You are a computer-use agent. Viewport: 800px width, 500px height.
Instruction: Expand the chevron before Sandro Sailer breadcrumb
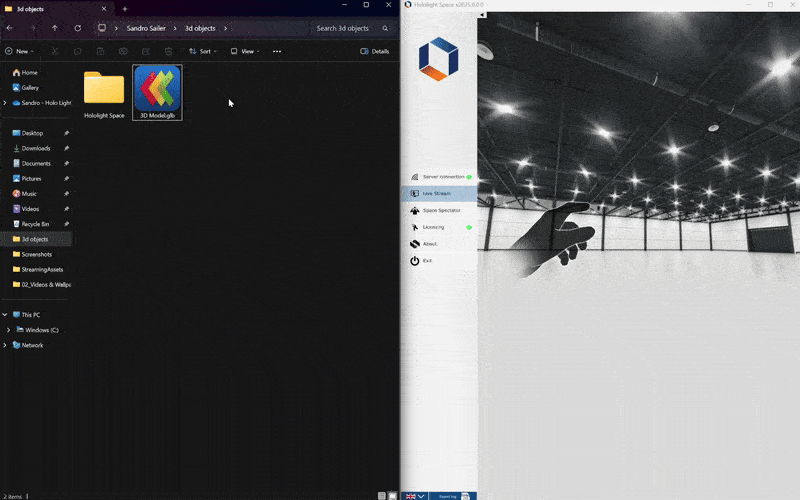[x=116, y=28]
